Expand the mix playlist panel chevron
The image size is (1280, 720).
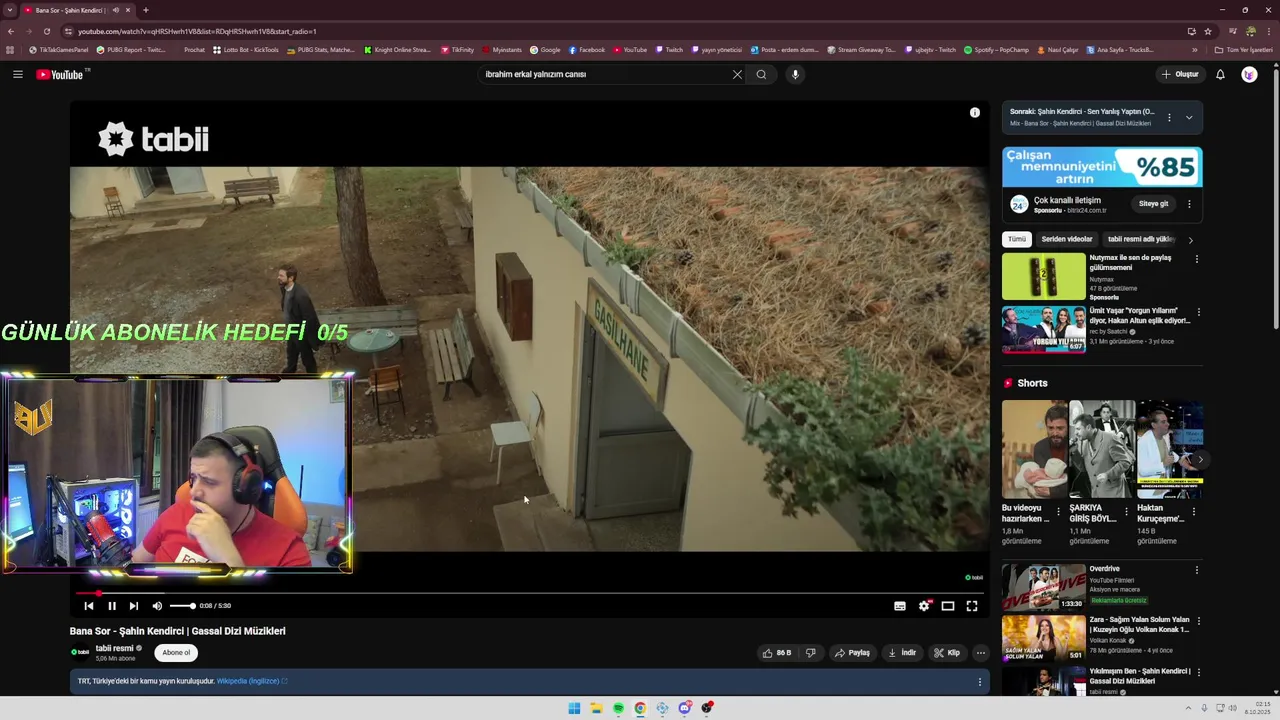click(x=1189, y=117)
